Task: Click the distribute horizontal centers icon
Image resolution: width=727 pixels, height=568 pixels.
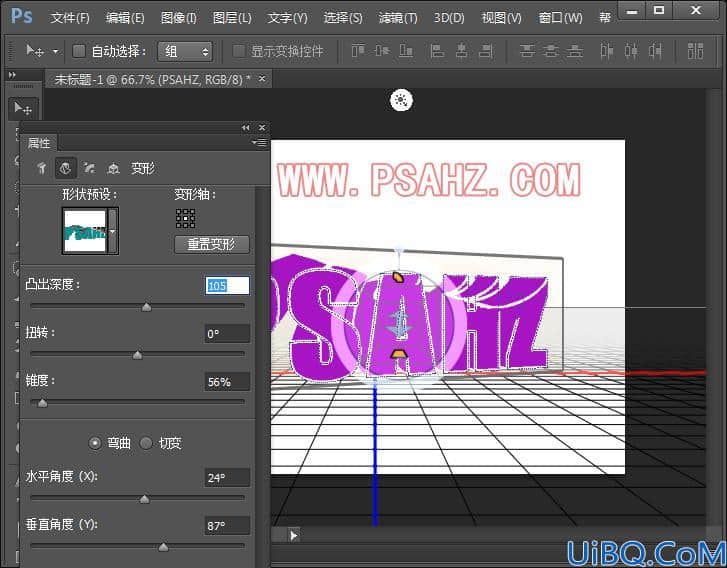Action: pyautogui.click(x=631, y=51)
